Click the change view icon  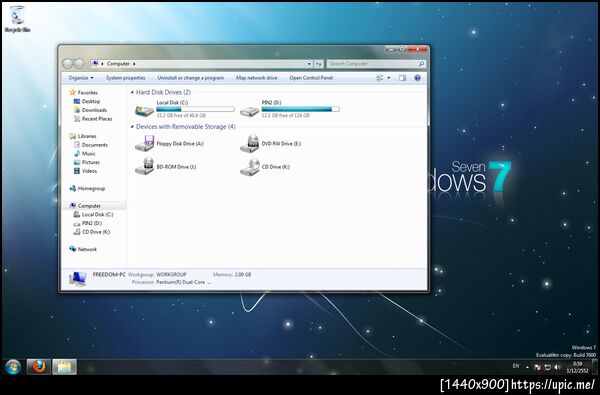tap(380, 78)
